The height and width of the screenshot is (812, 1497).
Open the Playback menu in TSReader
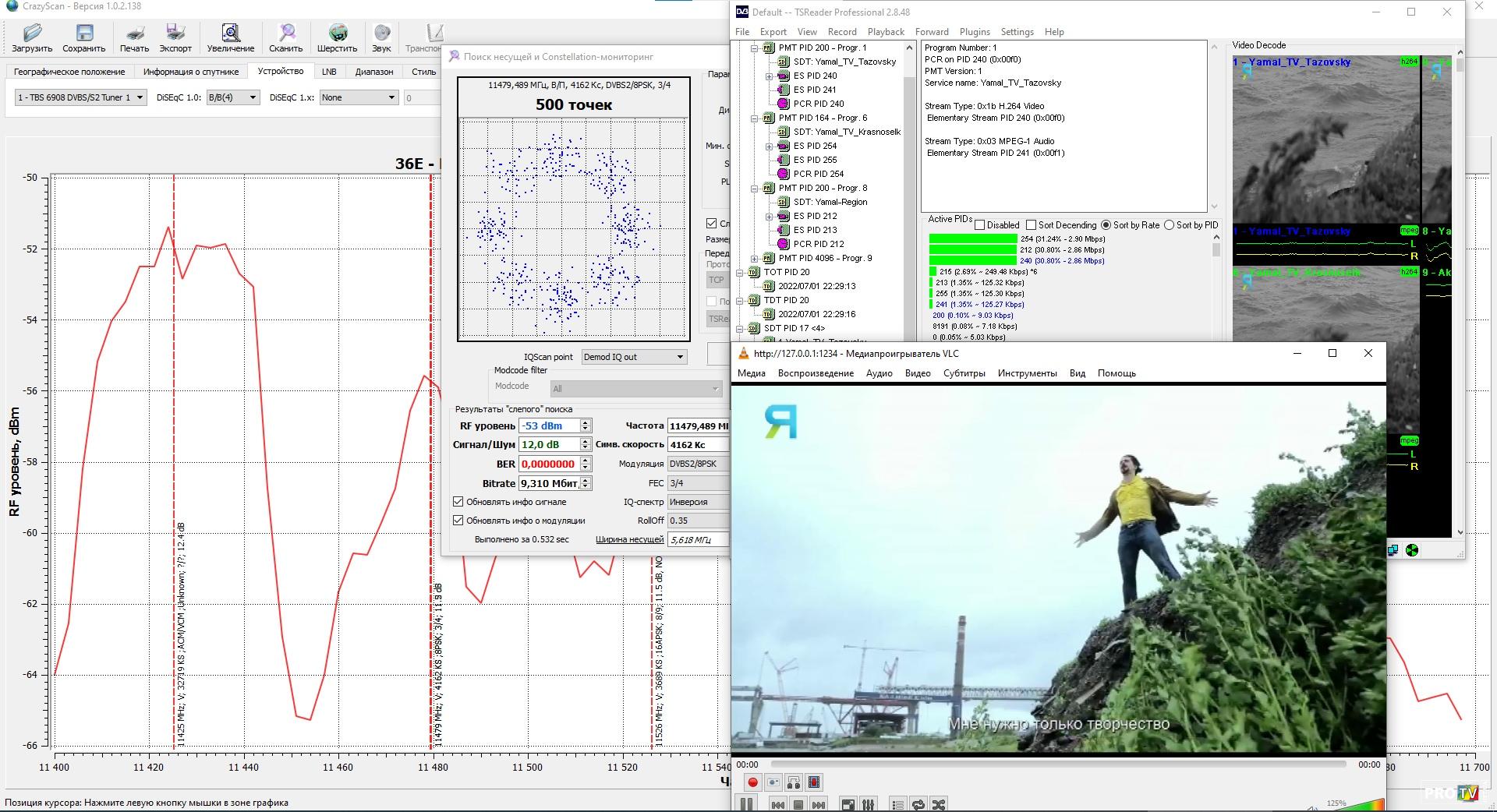pyautogui.click(x=886, y=32)
